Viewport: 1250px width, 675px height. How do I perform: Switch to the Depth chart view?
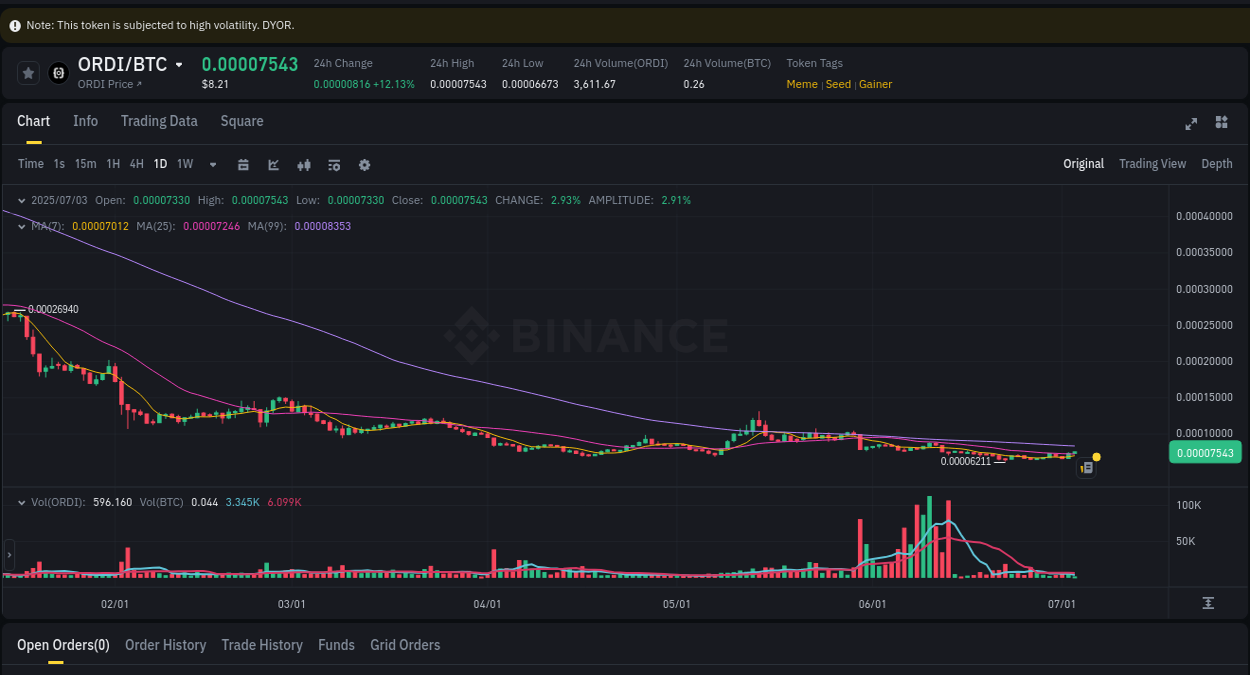(x=1217, y=163)
